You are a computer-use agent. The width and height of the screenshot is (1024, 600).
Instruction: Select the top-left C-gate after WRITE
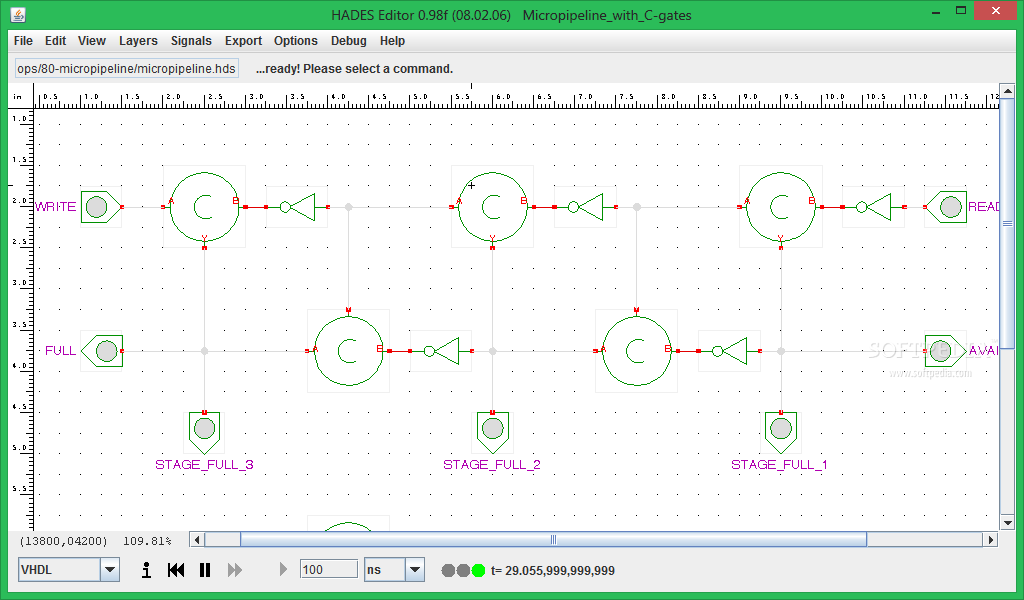(x=204, y=207)
